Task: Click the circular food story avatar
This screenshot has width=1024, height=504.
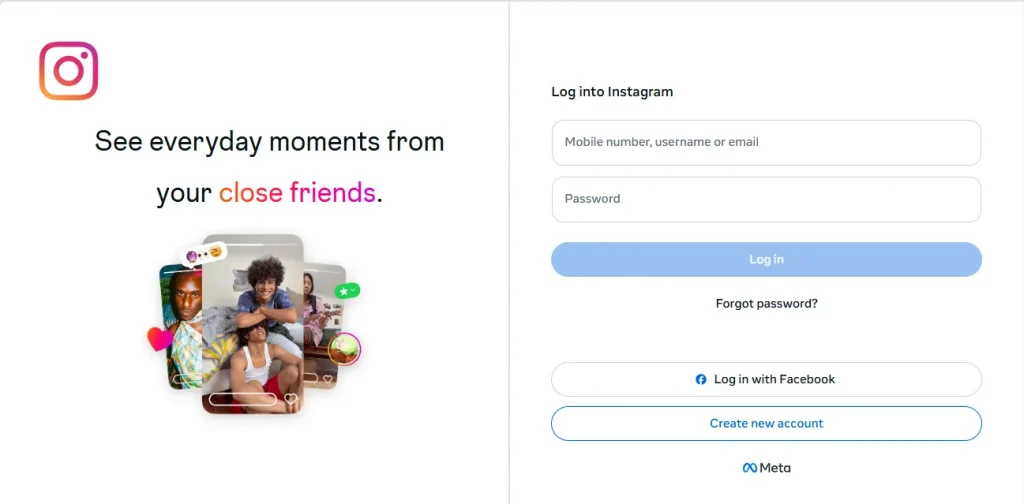Action: [344, 349]
